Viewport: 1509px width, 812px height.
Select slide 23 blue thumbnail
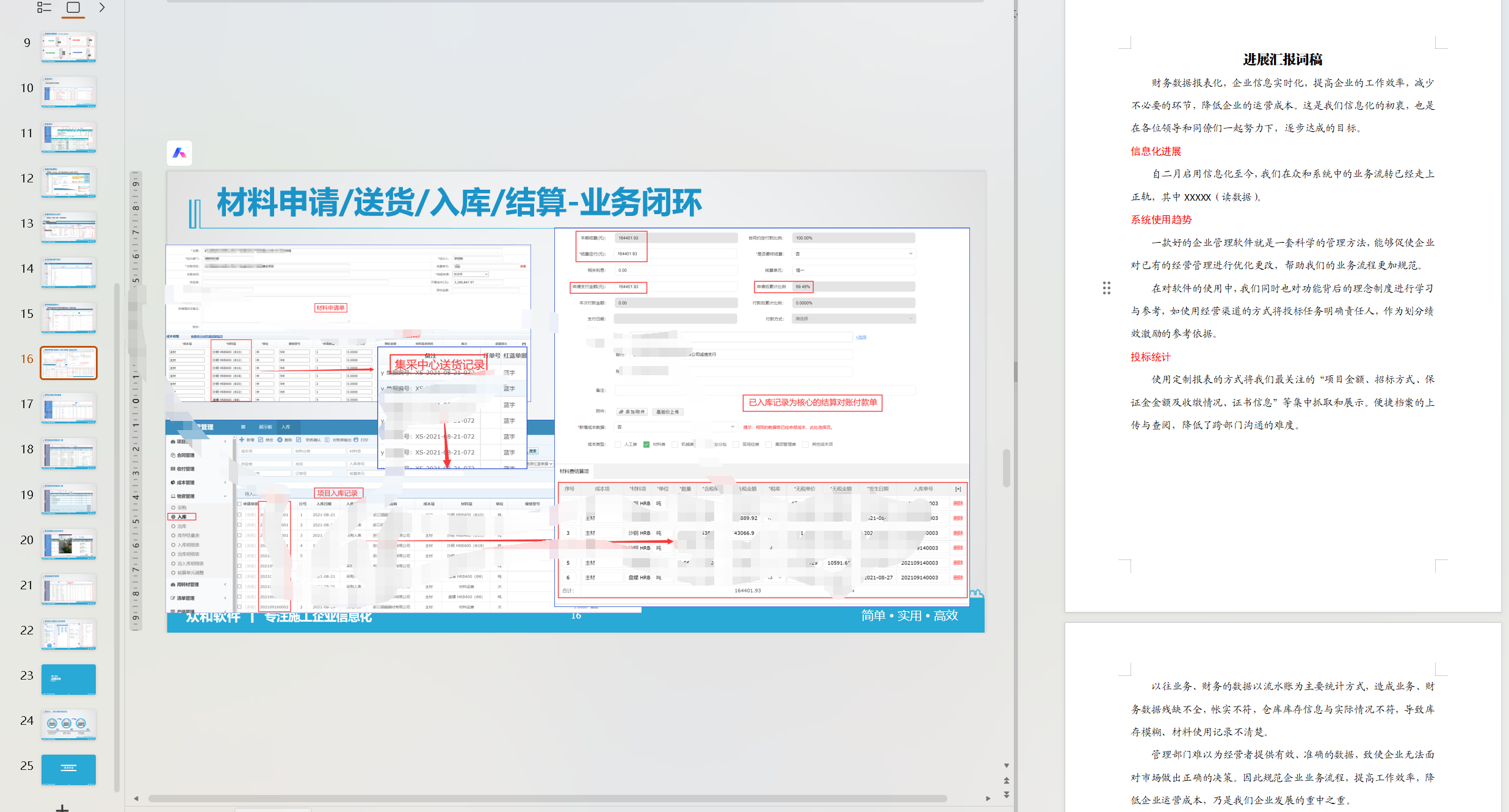pyautogui.click(x=68, y=679)
